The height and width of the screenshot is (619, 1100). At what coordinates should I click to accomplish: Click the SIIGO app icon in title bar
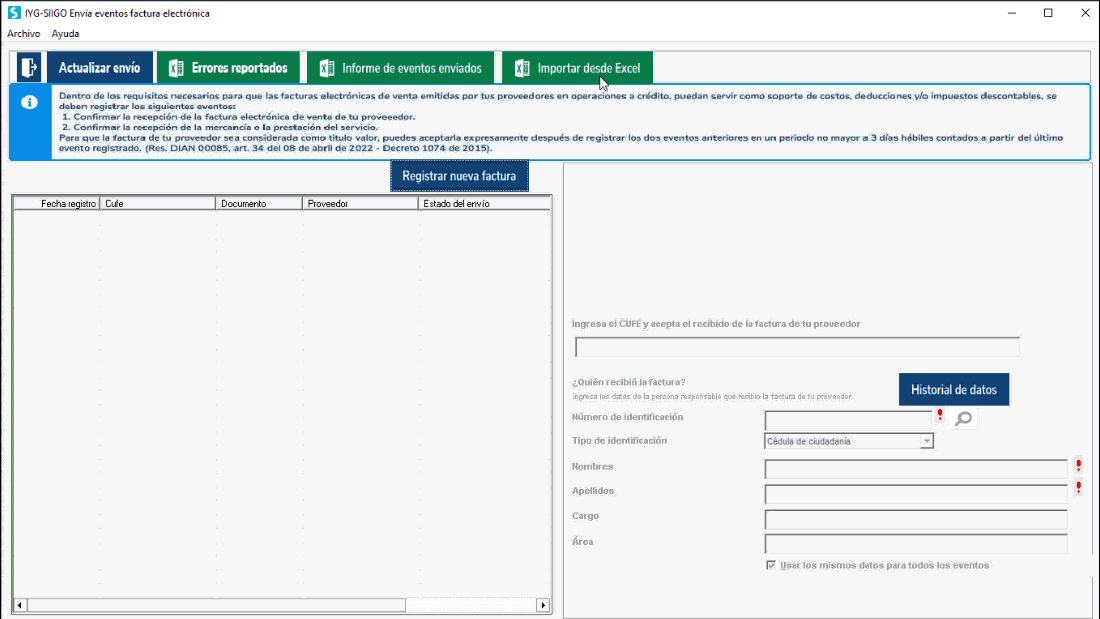[13, 13]
